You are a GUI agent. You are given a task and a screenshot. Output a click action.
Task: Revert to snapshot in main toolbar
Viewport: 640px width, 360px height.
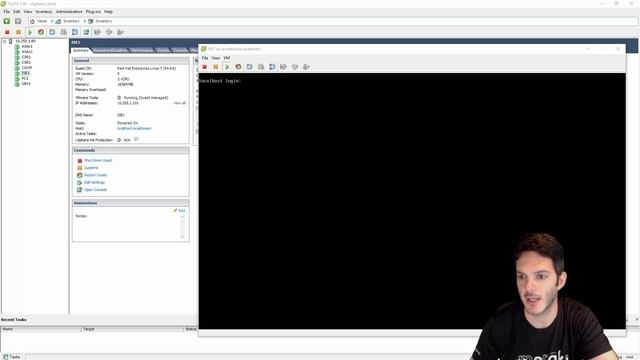(64, 32)
